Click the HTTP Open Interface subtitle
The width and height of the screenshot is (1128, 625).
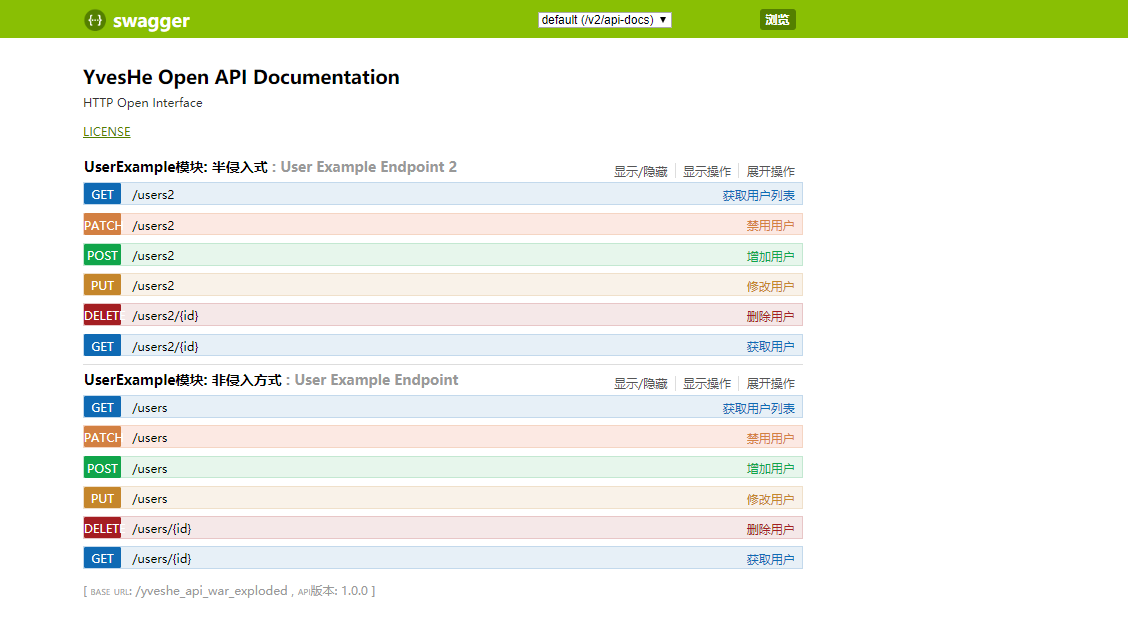(x=142, y=103)
